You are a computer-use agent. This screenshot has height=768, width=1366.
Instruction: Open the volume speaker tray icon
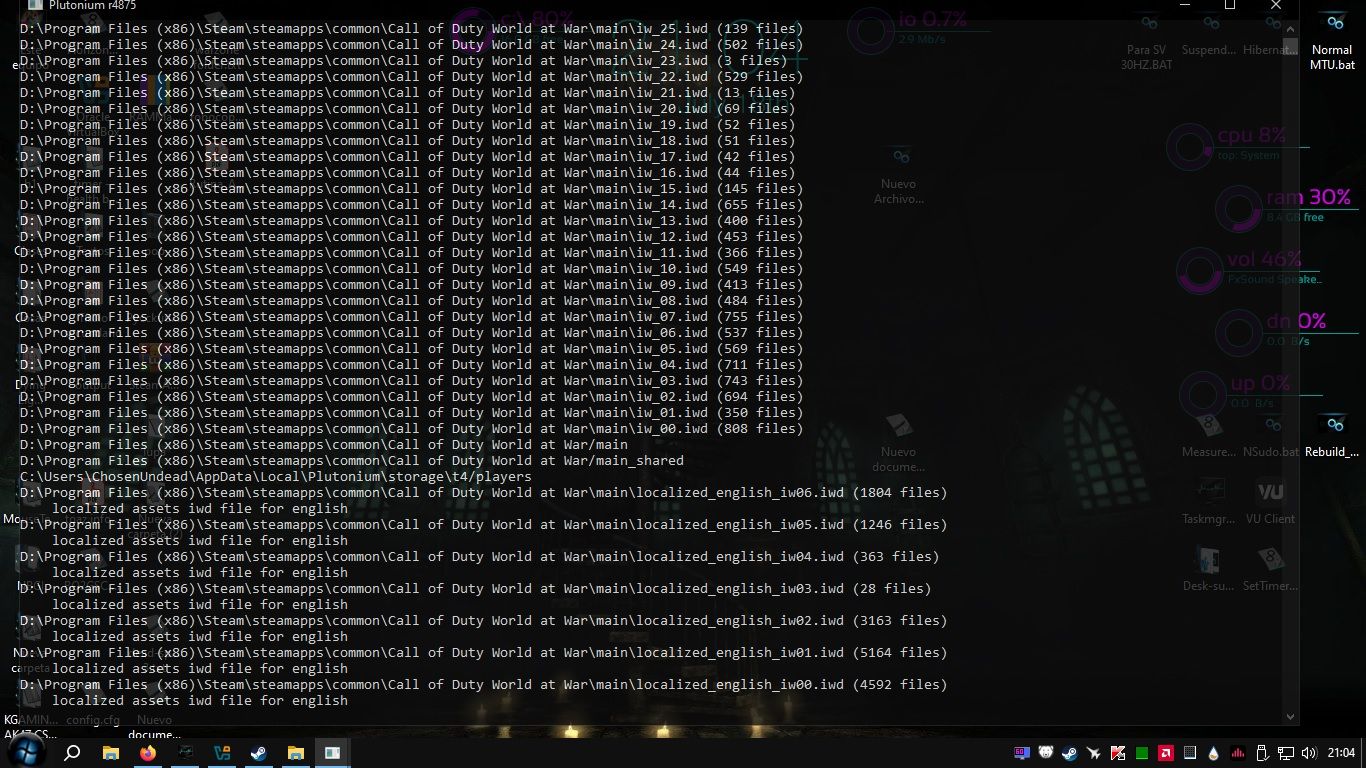click(1309, 753)
